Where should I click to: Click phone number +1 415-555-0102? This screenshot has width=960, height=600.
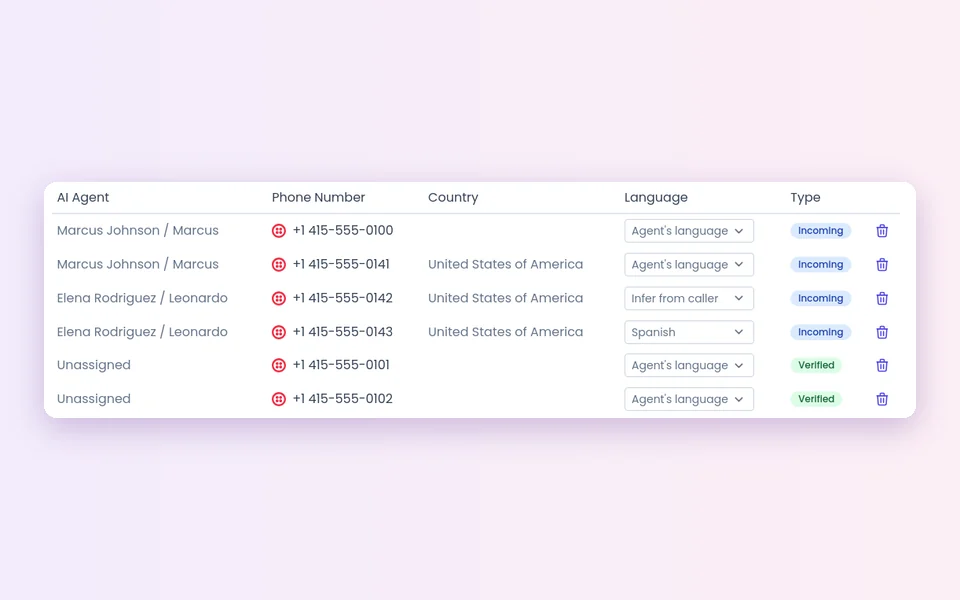pyautogui.click(x=343, y=399)
